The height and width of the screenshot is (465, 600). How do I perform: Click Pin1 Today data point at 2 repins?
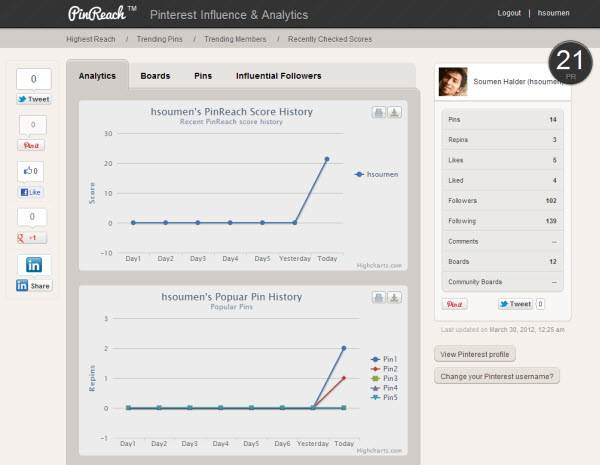(344, 348)
